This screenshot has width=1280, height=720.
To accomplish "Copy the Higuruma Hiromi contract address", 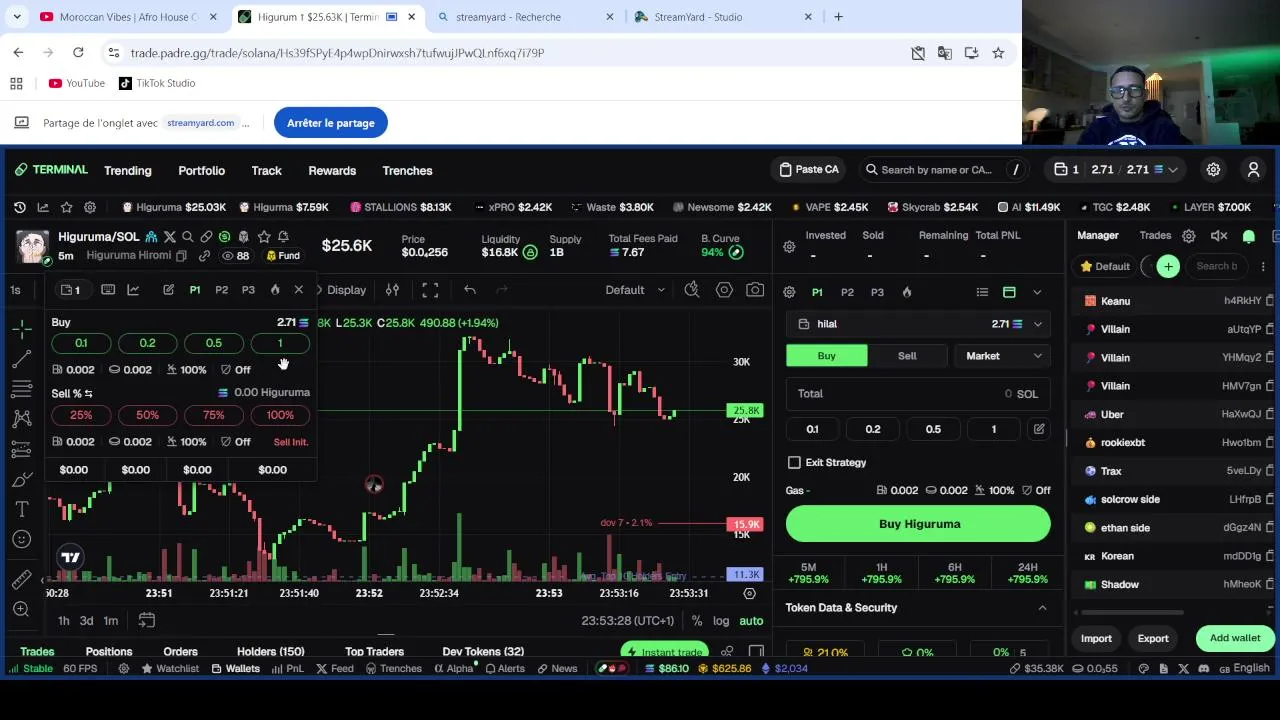I will 181,256.
